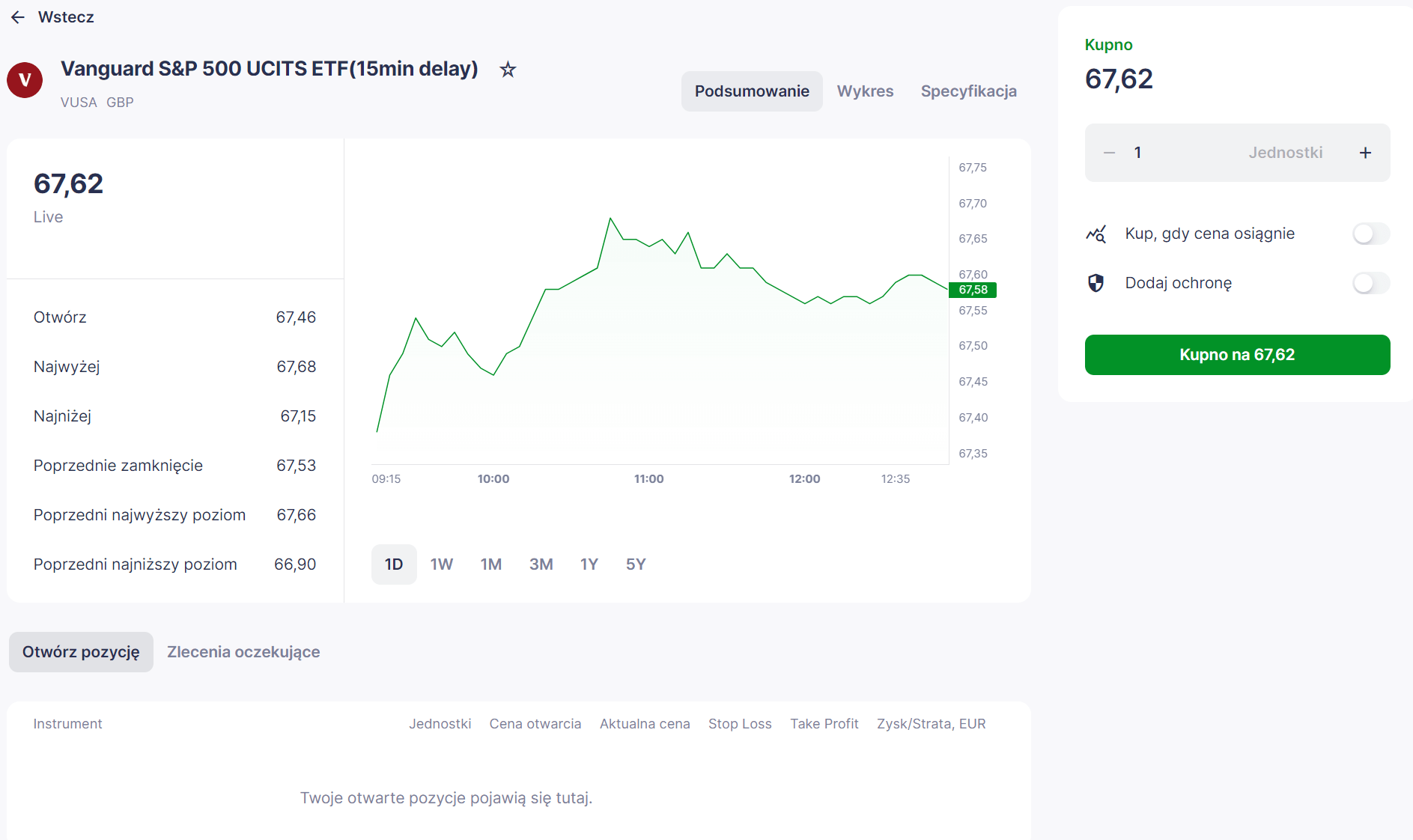This screenshot has width=1413, height=840.
Task: Click the 'Kupno' label in the order panel
Action: [1108, 45]
